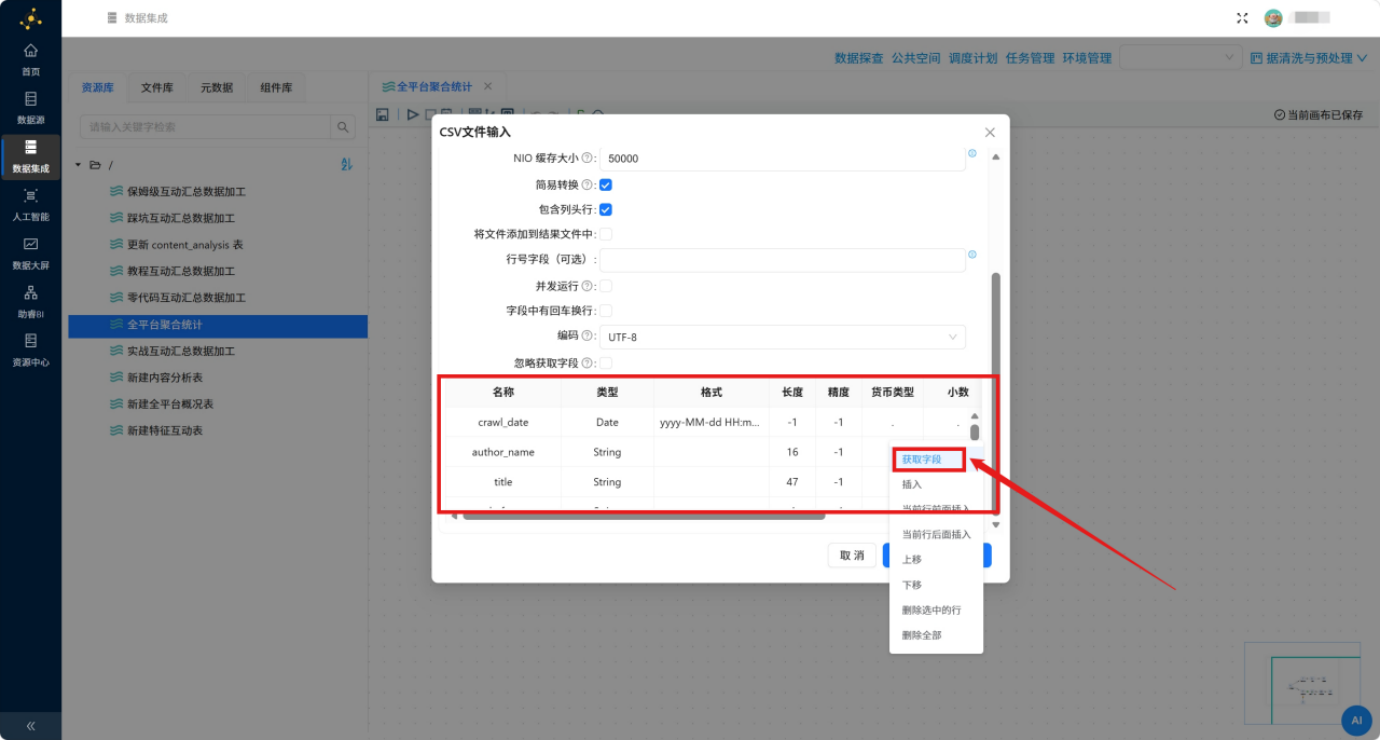1380x740 pixels.
Task: Click help icon next to 编码
Action: point(588,336)
